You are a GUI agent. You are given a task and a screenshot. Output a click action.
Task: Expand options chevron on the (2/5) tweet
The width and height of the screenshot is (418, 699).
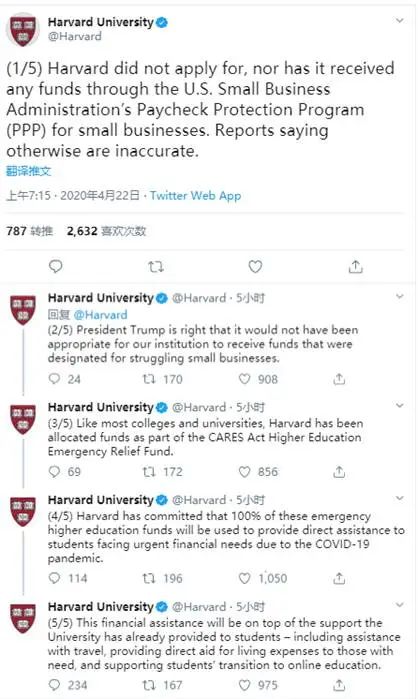(400, 296)
